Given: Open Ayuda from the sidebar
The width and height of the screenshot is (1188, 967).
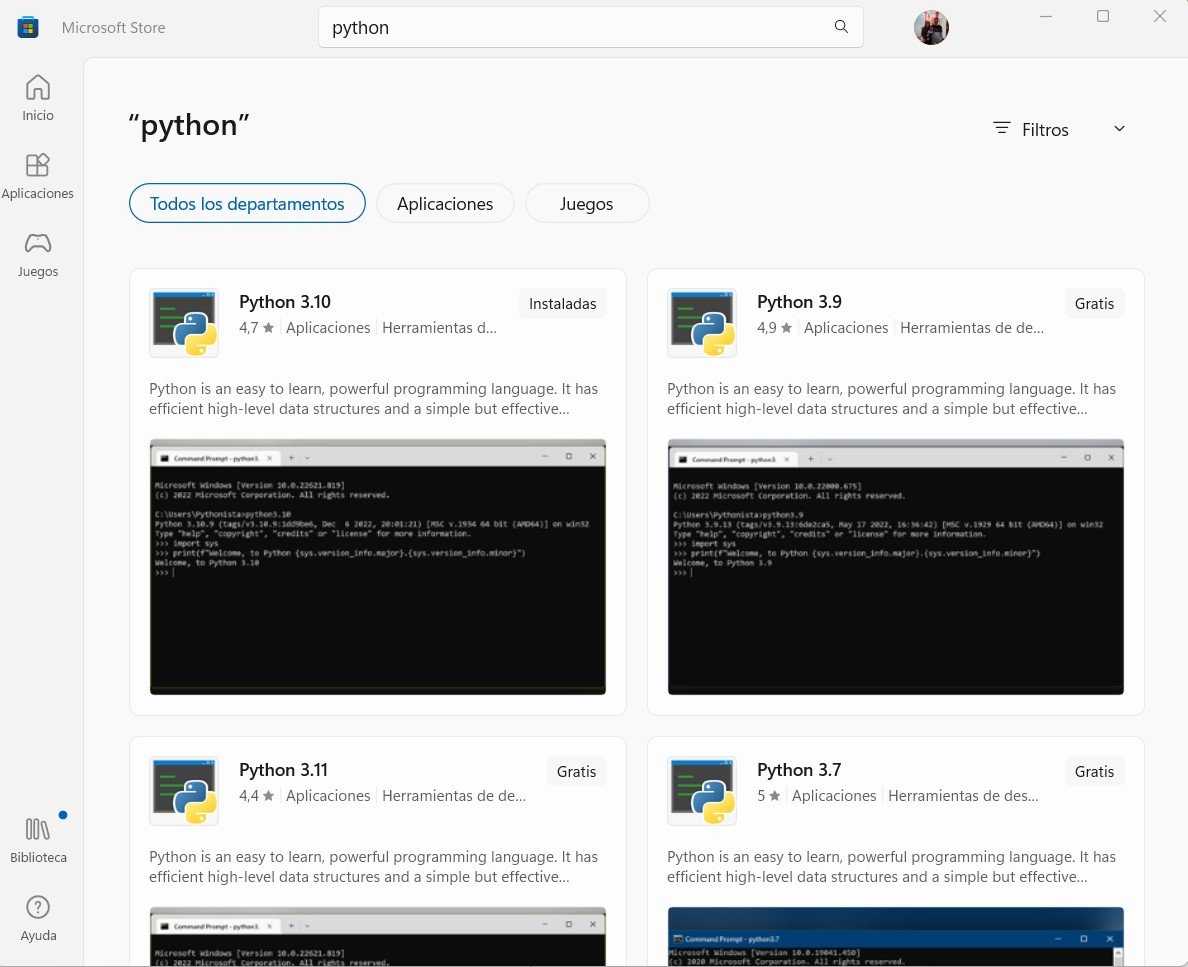Looking at the screenshot, I should click(37, 917).
